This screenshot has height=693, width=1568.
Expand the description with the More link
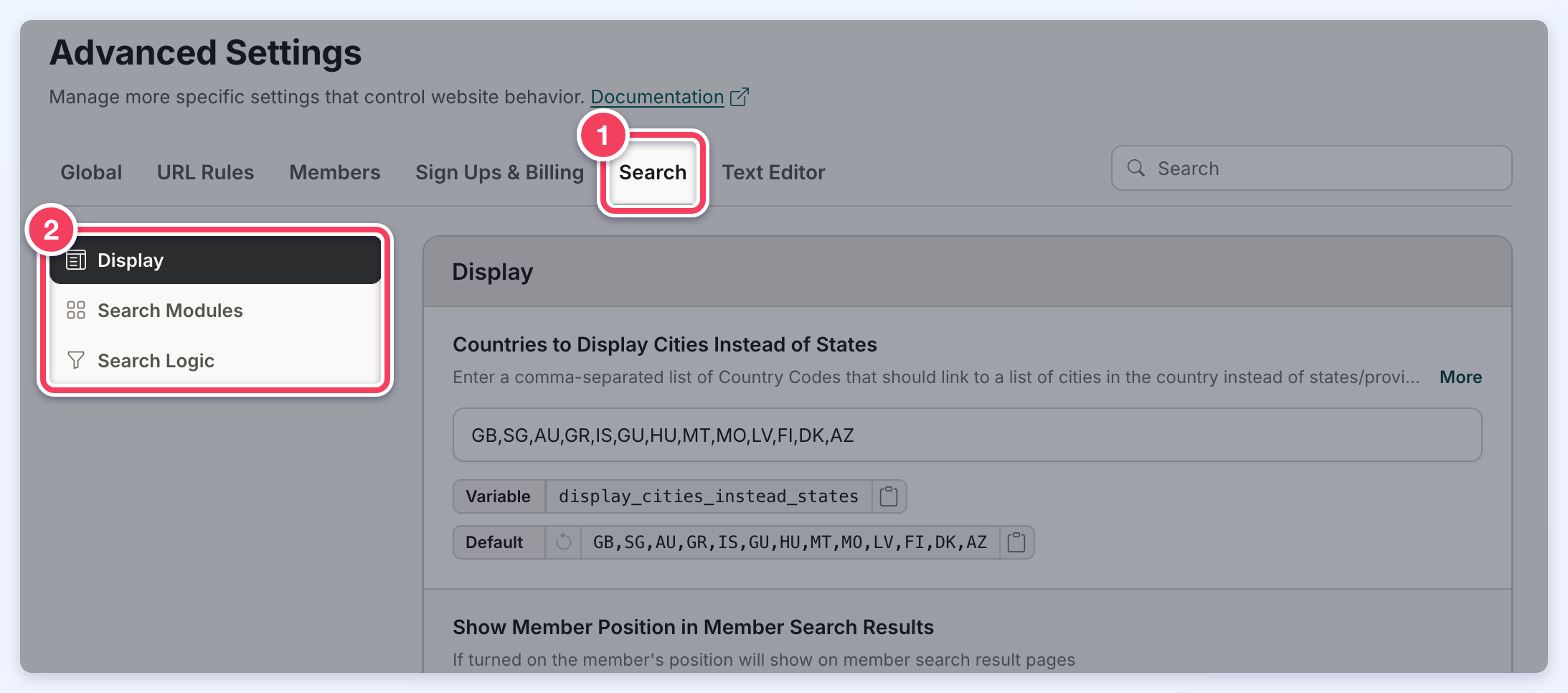[x=1461, y=377]
